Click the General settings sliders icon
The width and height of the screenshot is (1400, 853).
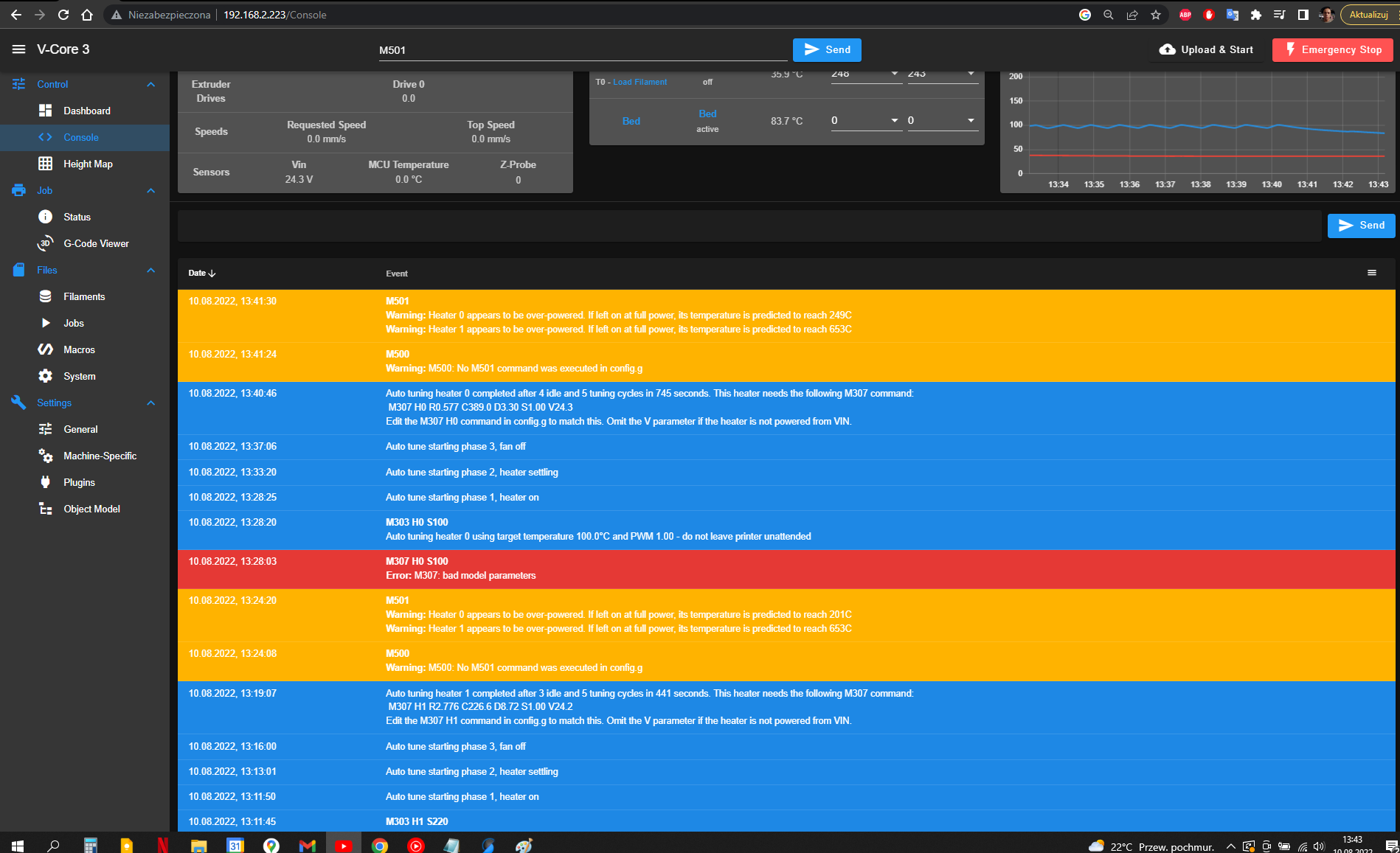[x=45, y=429]
